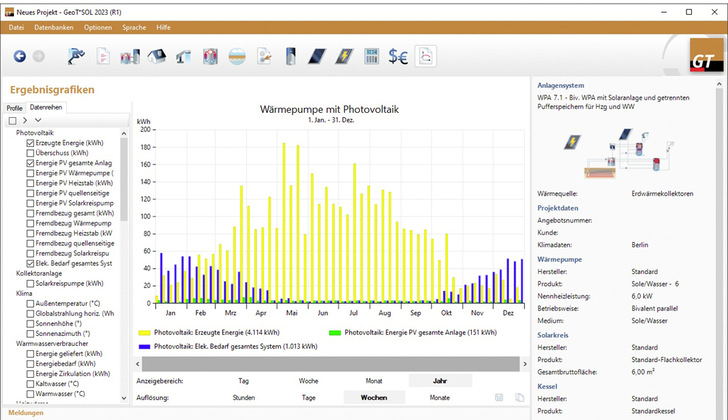Click the dollar-euro economics icon
Image resolution: width=728 pixels, height=420 pixels.
click(398, 57)
